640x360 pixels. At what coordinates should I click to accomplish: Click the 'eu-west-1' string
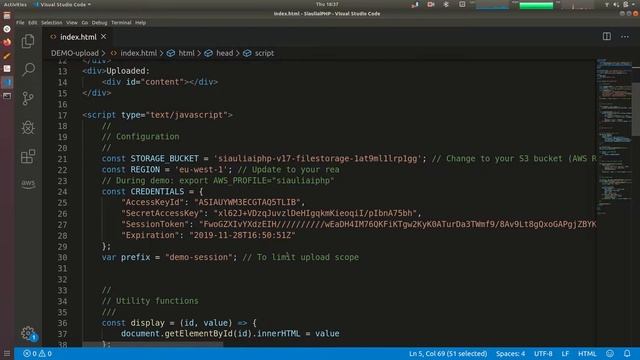pos(201,169)
